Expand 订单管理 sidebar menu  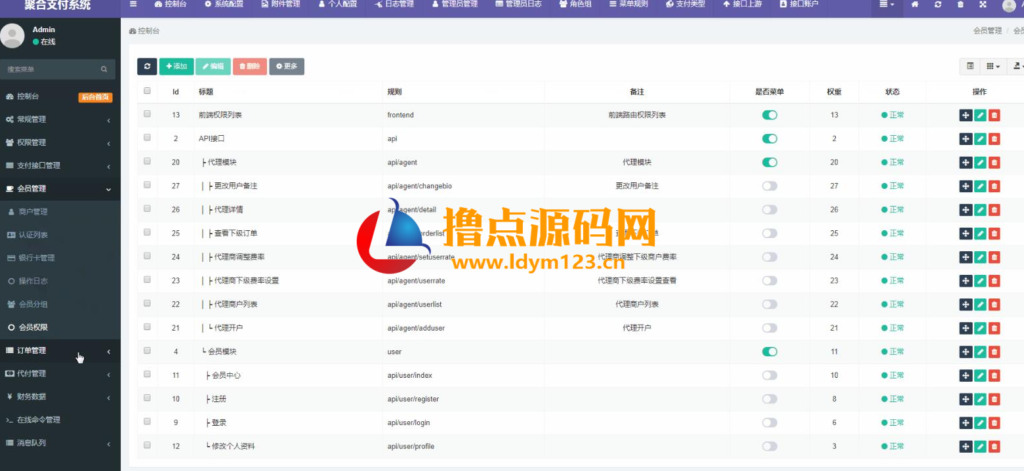(x=60, y=351)
